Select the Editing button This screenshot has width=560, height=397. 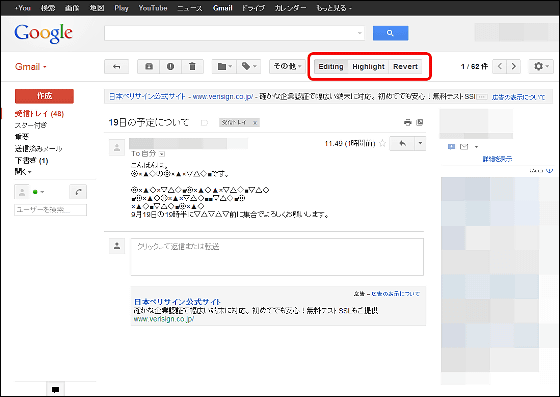click(331, 67)
